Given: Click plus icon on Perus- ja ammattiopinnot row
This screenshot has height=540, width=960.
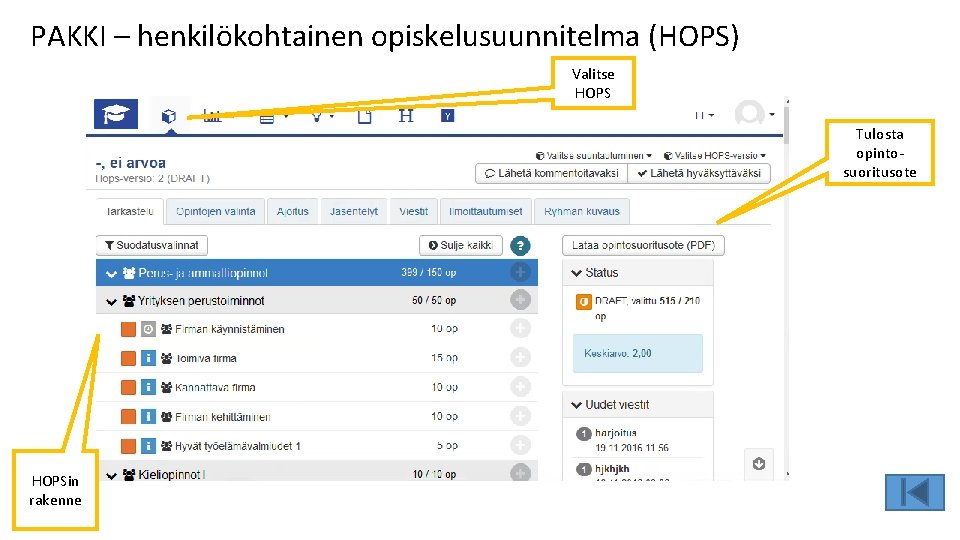Looking at the screenshot, I should tap(520, 272).
